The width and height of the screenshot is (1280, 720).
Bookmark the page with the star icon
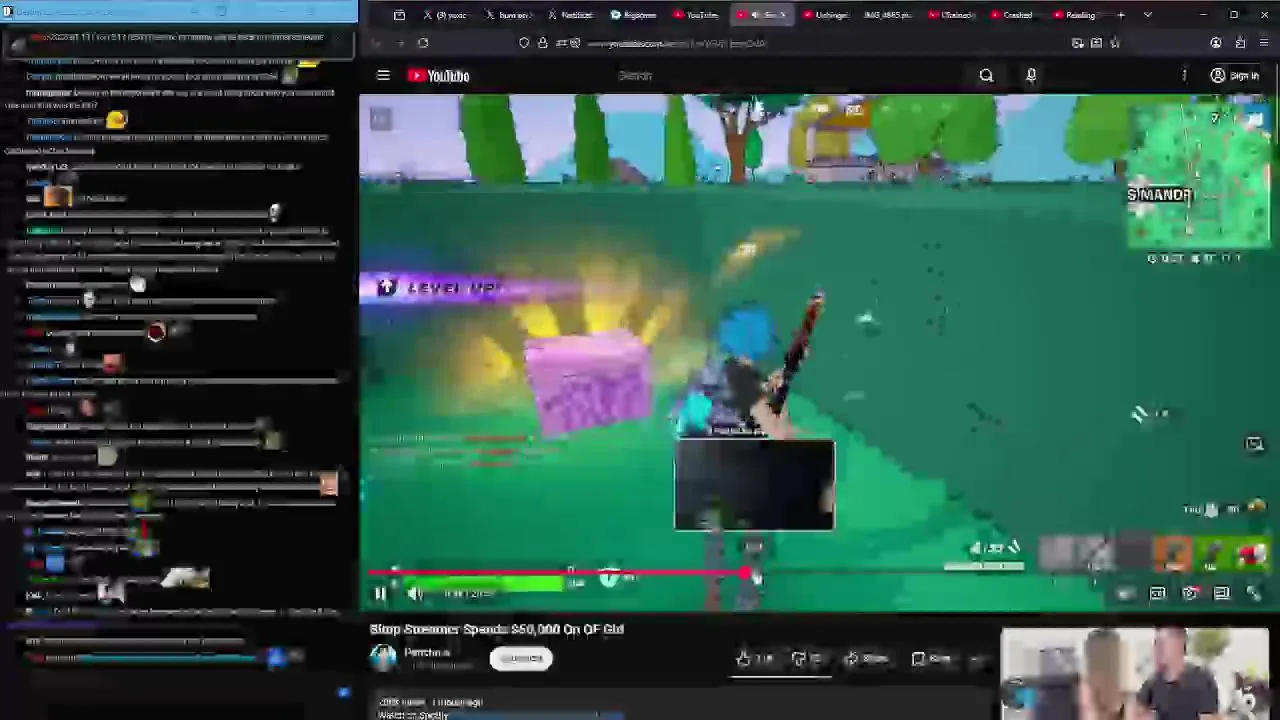tap(1115, 43)
